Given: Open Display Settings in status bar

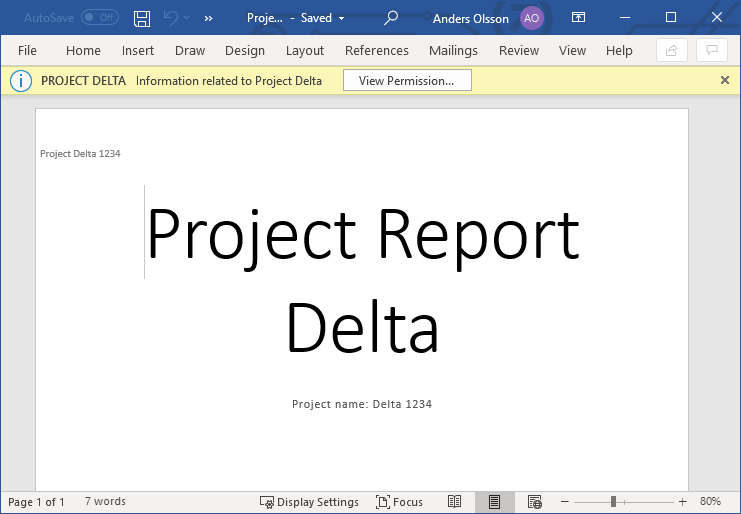Looking at the screenshot, I should [x=309, y=502].
